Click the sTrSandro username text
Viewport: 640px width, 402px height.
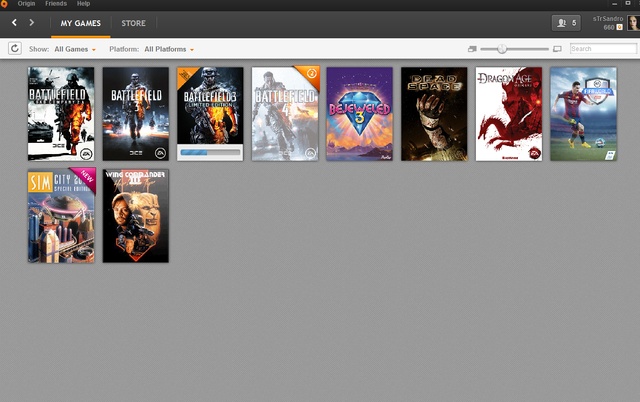point(608,19)
